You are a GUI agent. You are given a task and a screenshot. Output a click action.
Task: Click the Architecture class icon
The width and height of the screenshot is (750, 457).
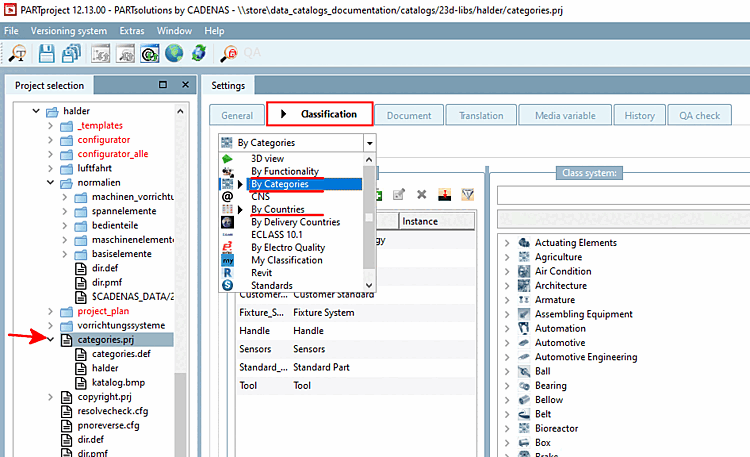(524, 286)
